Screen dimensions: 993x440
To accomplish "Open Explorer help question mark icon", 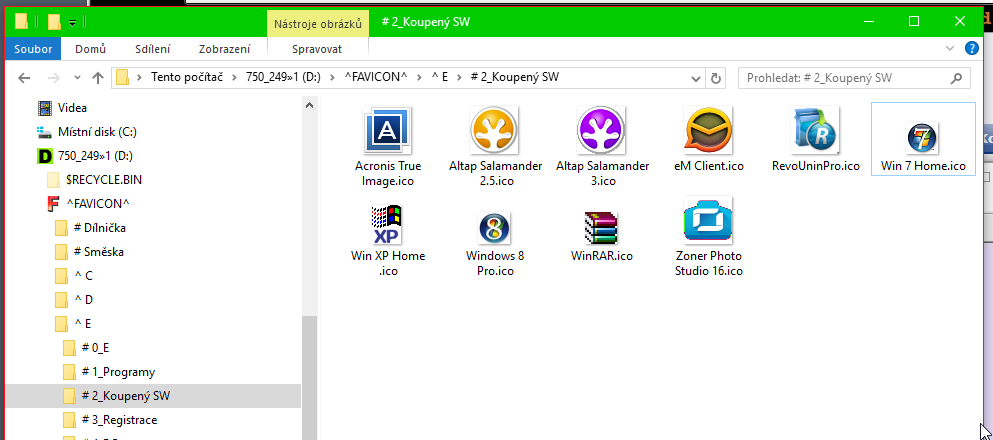I will pyautogui.click(x=971, y=49).
